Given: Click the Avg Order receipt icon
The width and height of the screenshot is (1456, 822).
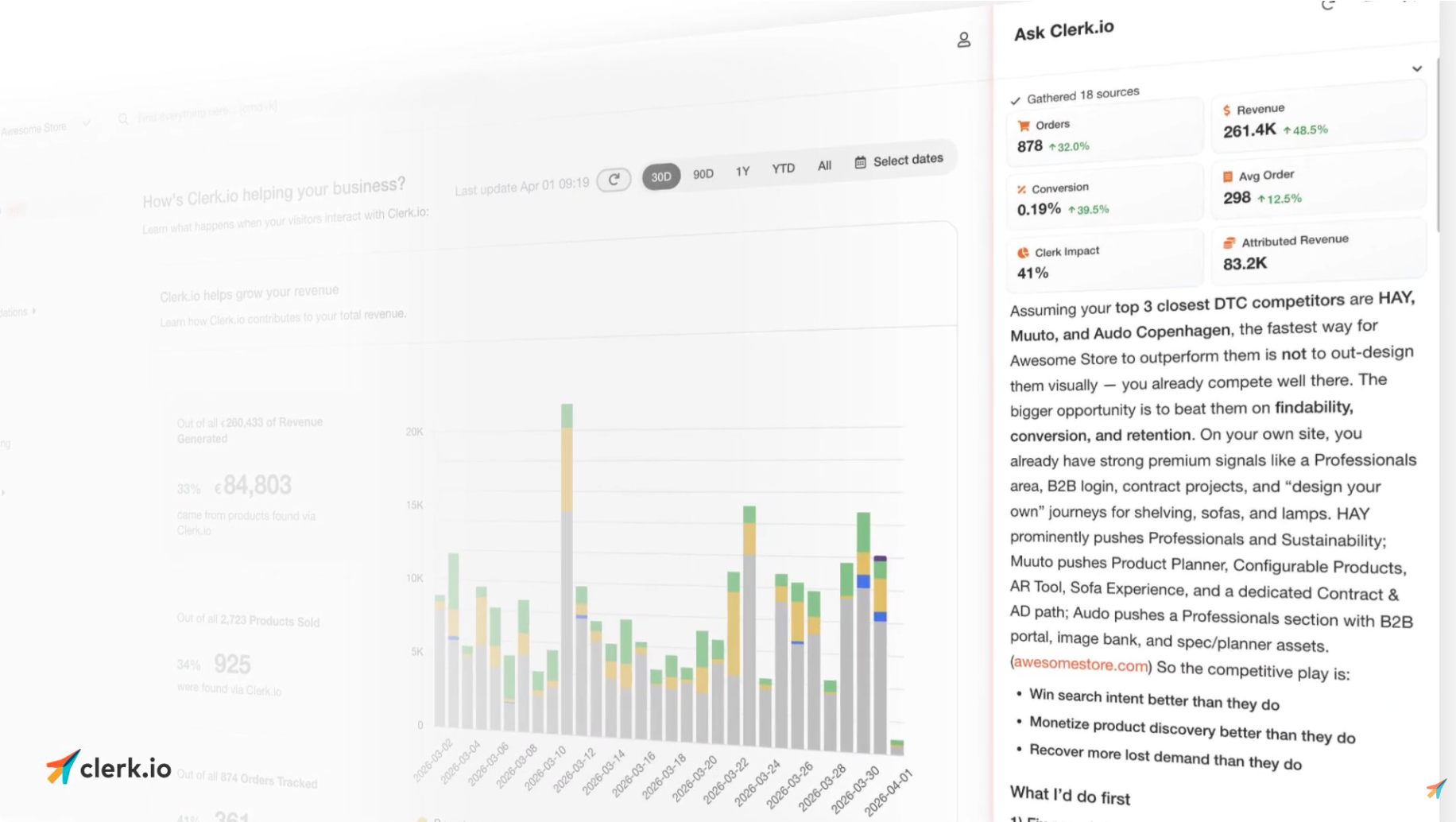Looking at the screenshot, I should [1228, 176].
